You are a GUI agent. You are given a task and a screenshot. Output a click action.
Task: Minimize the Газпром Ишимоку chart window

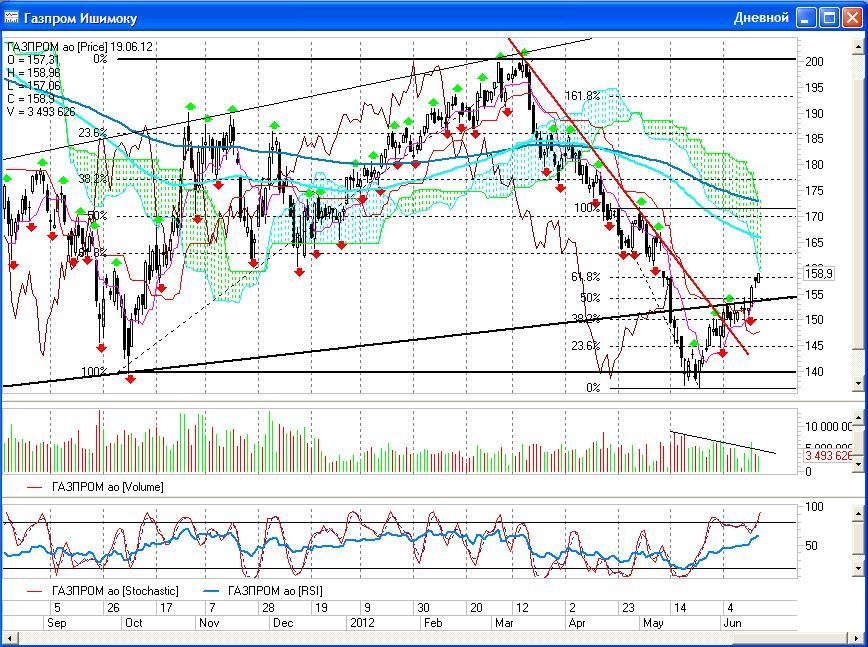pyautogui.click(x=807, y=18)
